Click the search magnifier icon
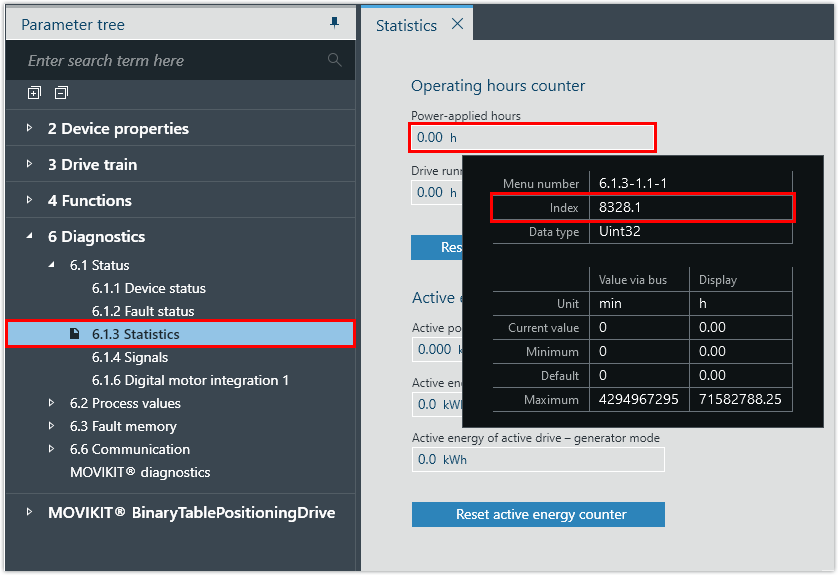This screenshot has width=838, height=575. 335,61
